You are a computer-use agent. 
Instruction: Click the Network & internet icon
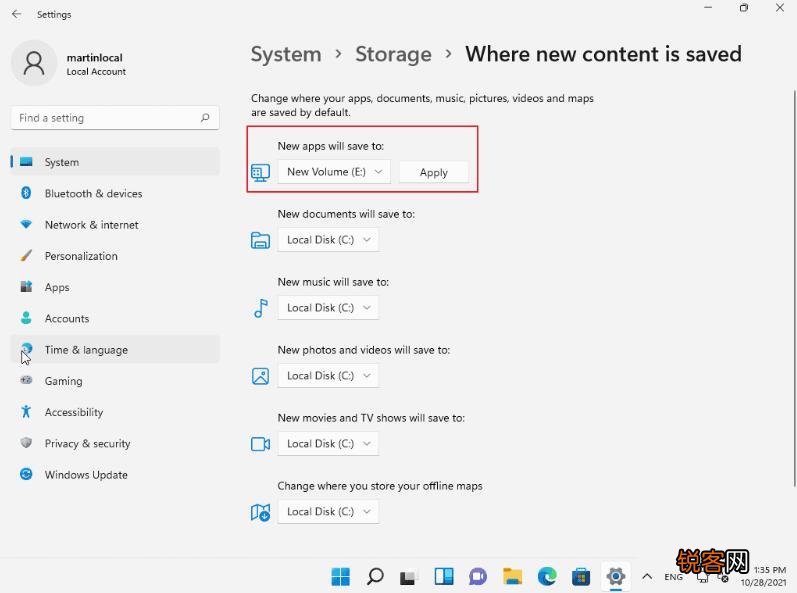26,224
